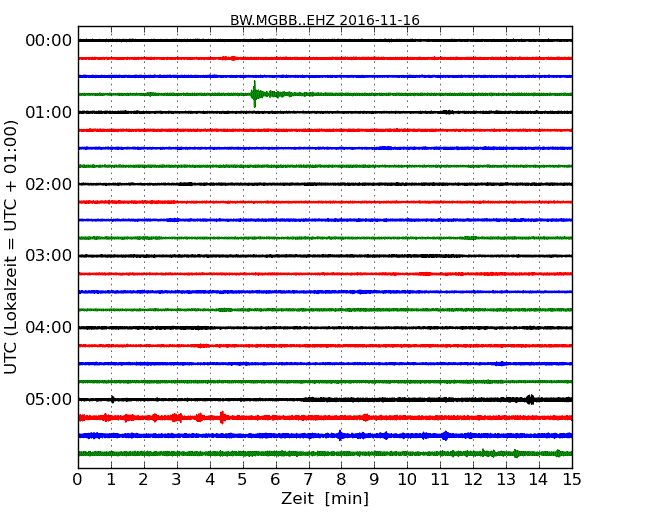Click x-axis tick label 12
The image size is (650, 520).
click(x=473, y=480)
